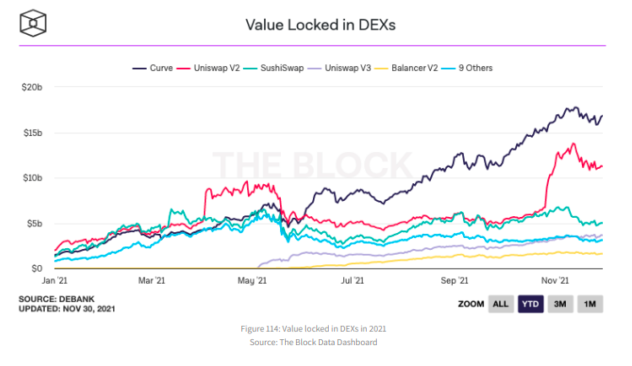Screen dimensions: 632x366
Task: Click The Block Data Dashboard source caption
Action: click(313, 342)
